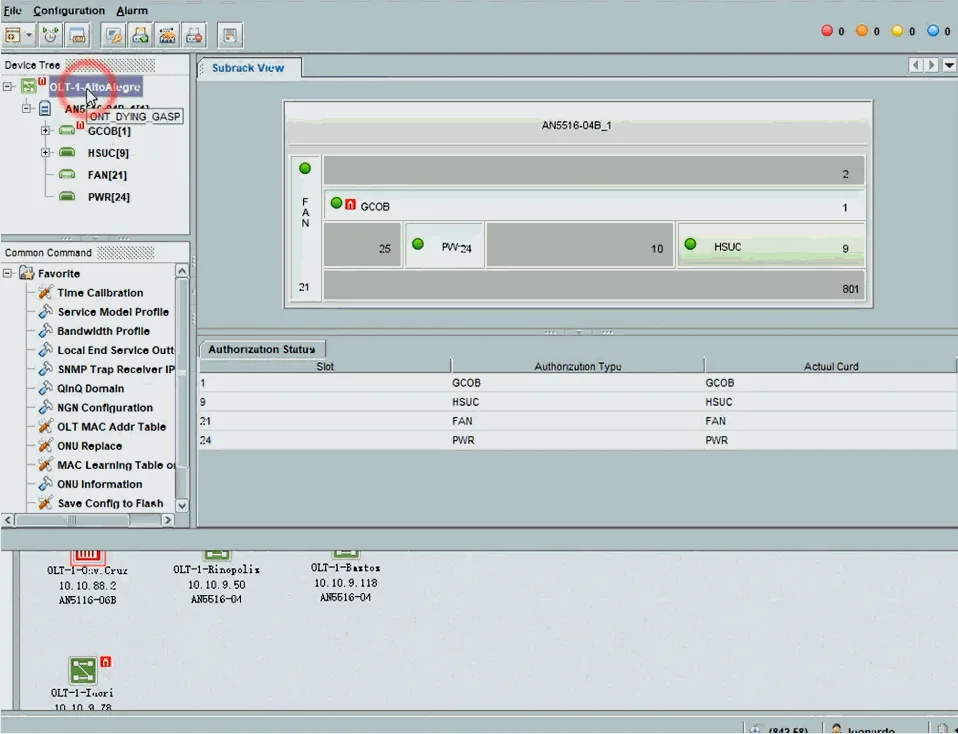Click the OLT MAC Addr Table tool icon

(45, 427)
